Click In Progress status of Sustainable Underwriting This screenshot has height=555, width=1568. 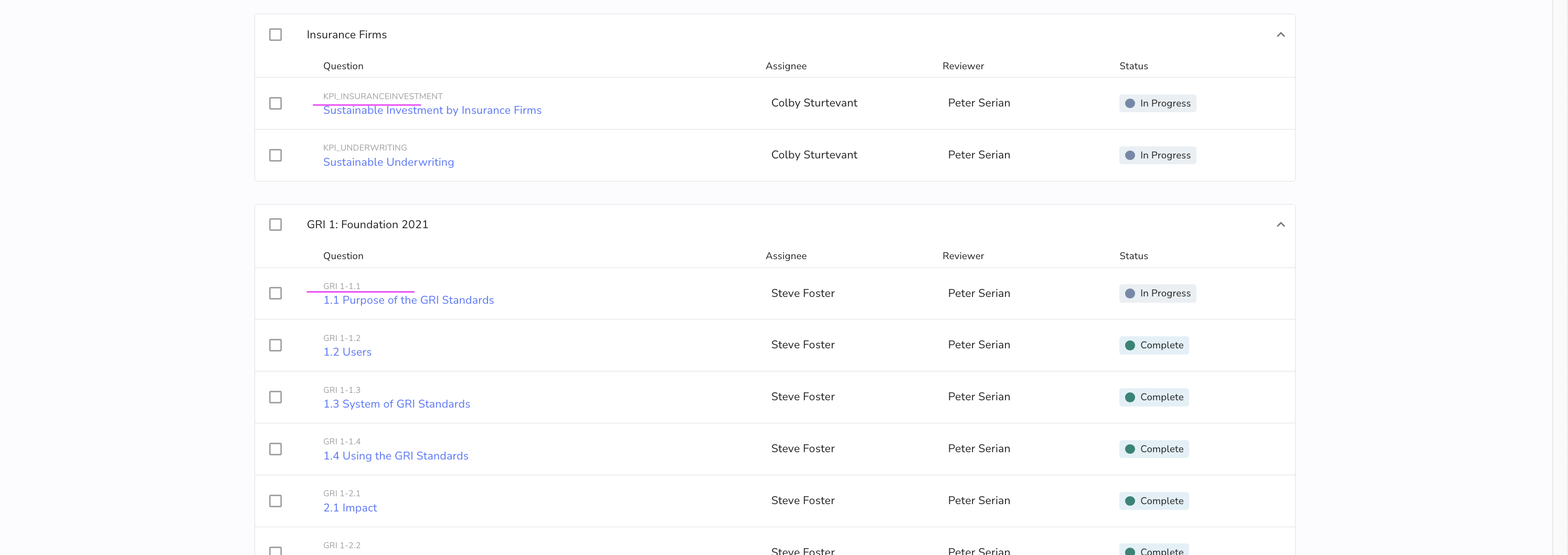coord(1157,155)
